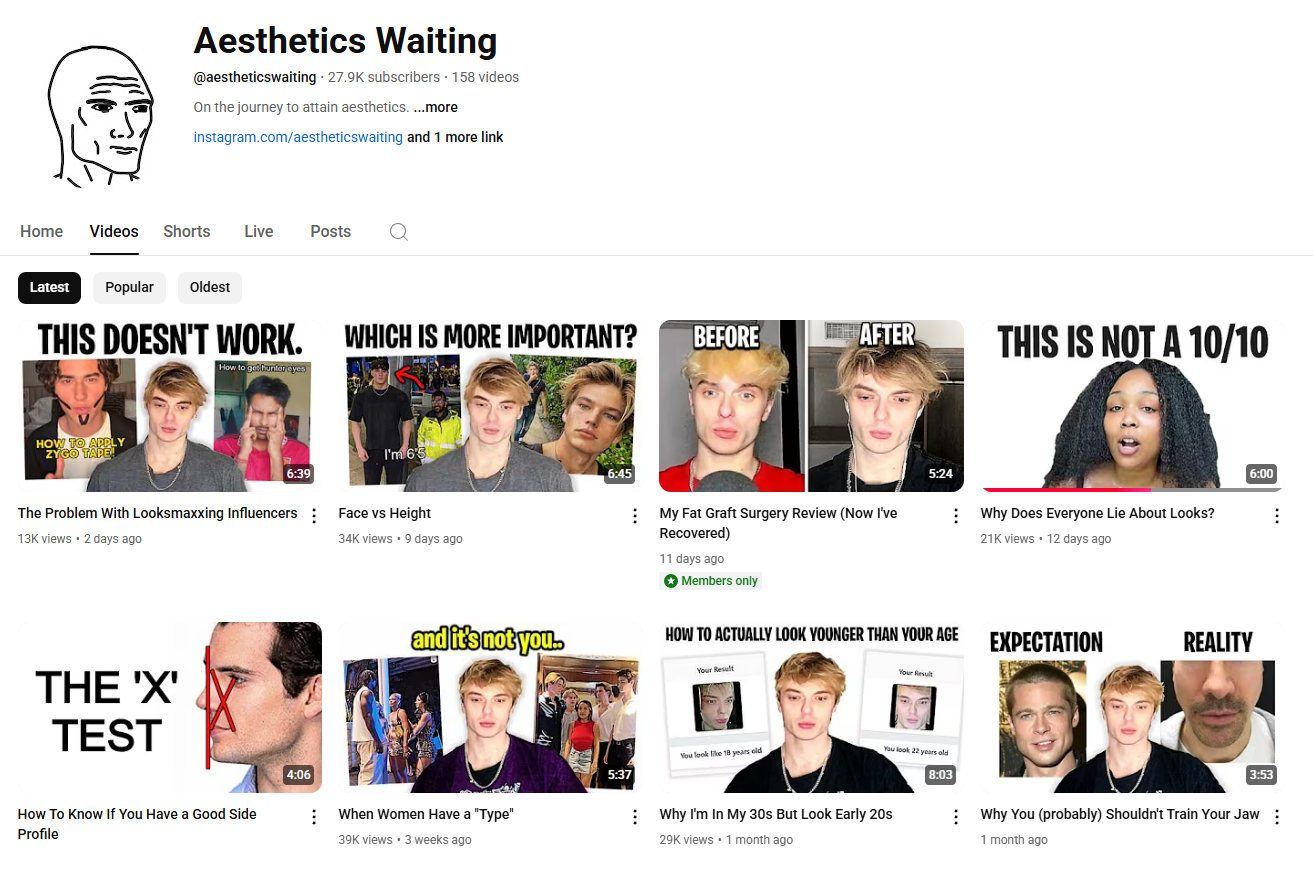The image size is (1313, 874).
Task: Select the Latest sort chip
Action: tap(49, 287)
